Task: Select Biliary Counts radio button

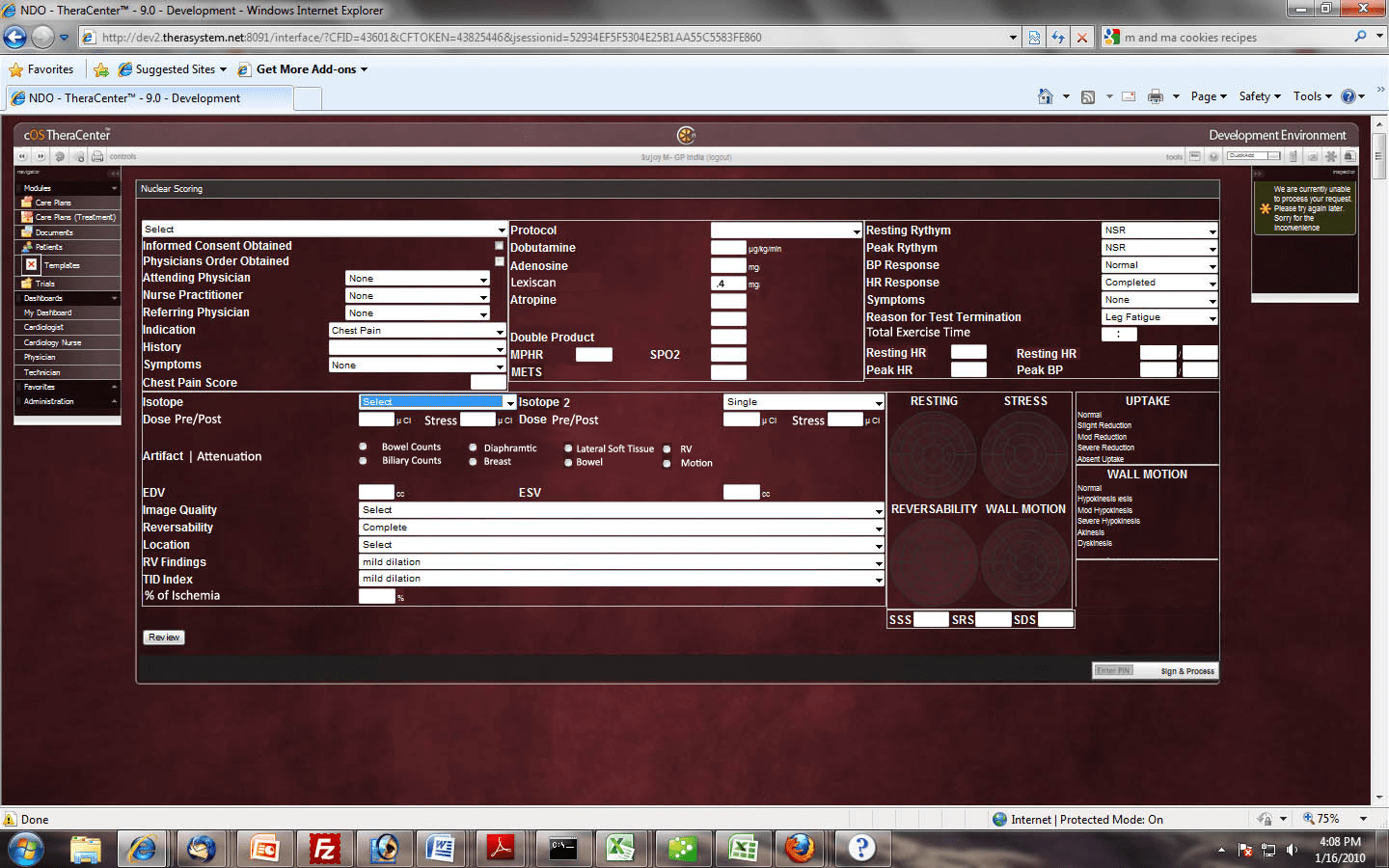Action: pyautogui.click(x=363, y=461)
